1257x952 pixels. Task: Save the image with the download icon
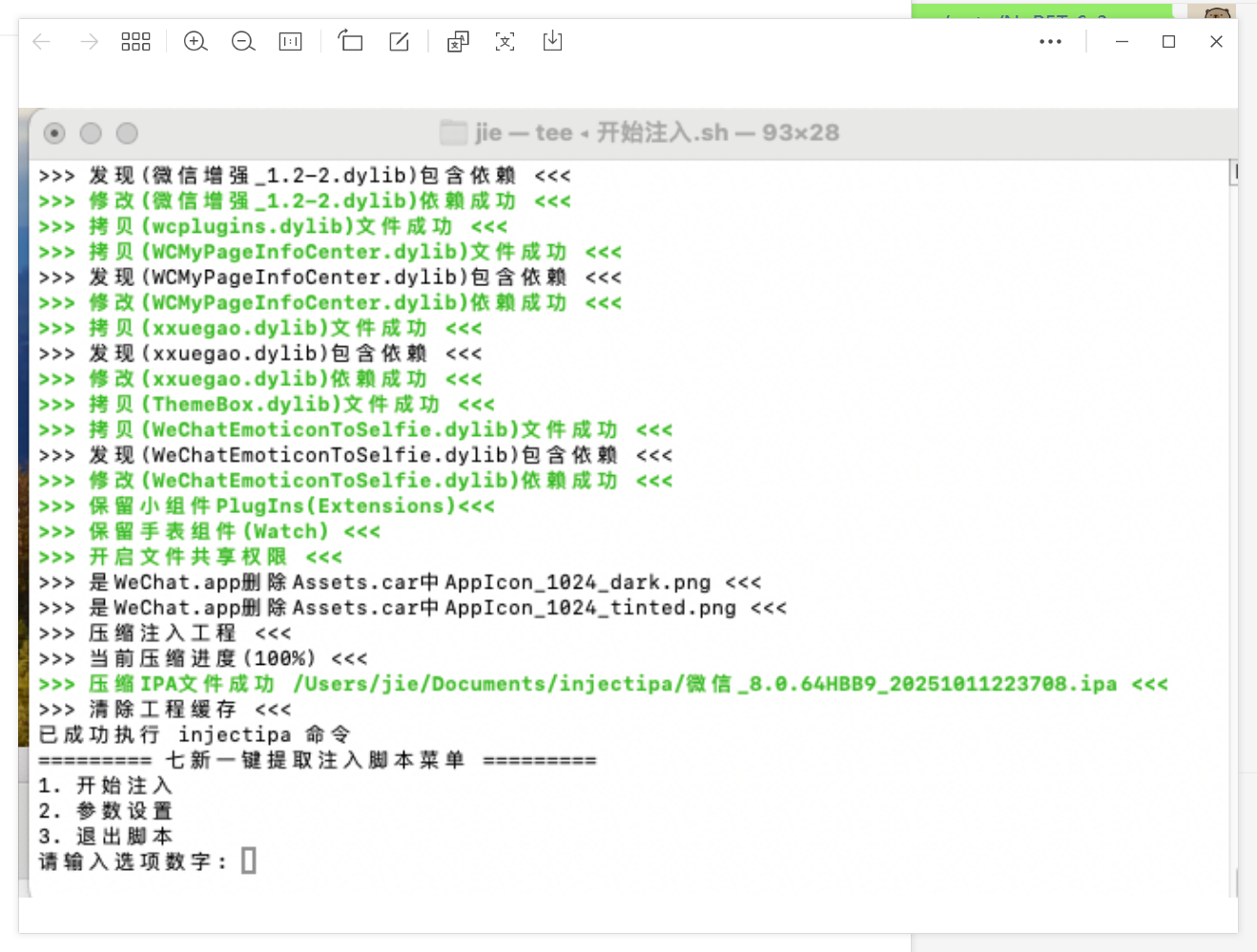(552, 41)
